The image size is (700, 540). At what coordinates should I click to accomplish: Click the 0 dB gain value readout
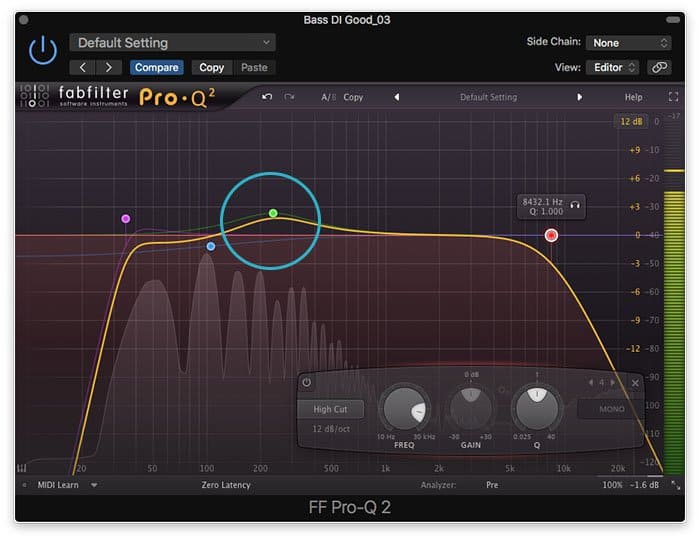pyautogui.click(x=471, y=374)
